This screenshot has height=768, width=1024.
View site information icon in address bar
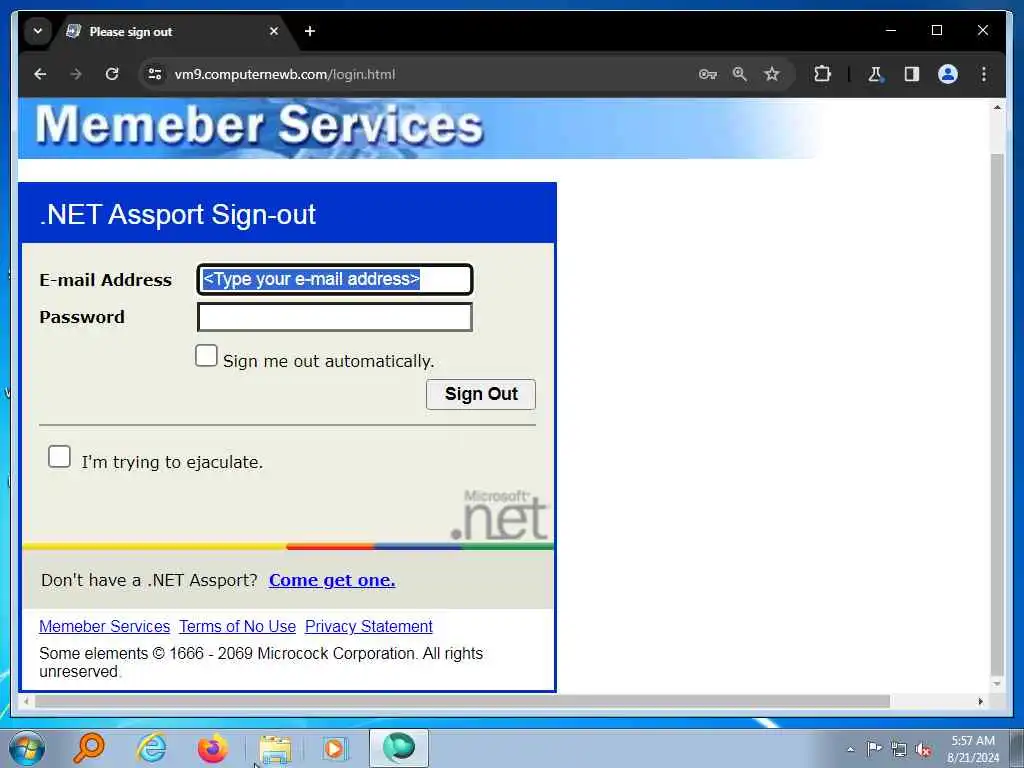[155, 74]
